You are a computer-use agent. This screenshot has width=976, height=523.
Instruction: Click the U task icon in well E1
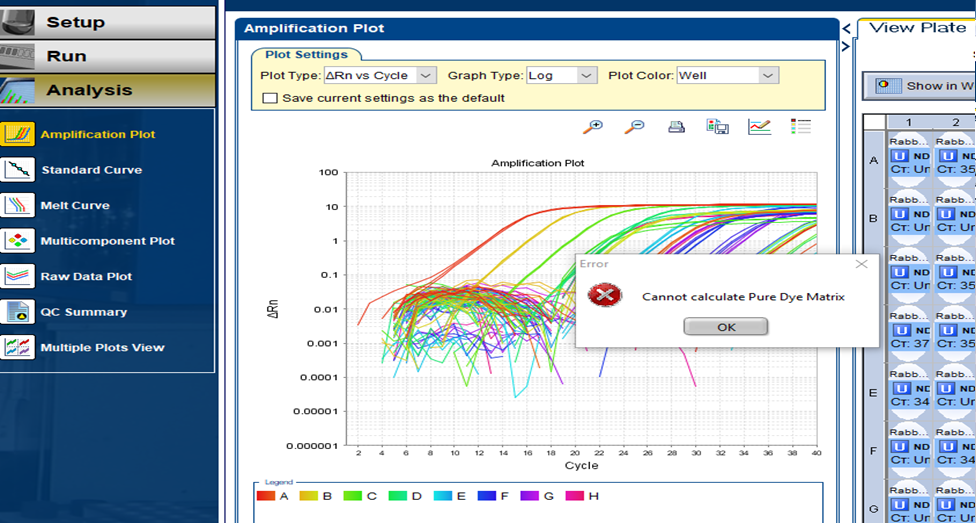901,388
